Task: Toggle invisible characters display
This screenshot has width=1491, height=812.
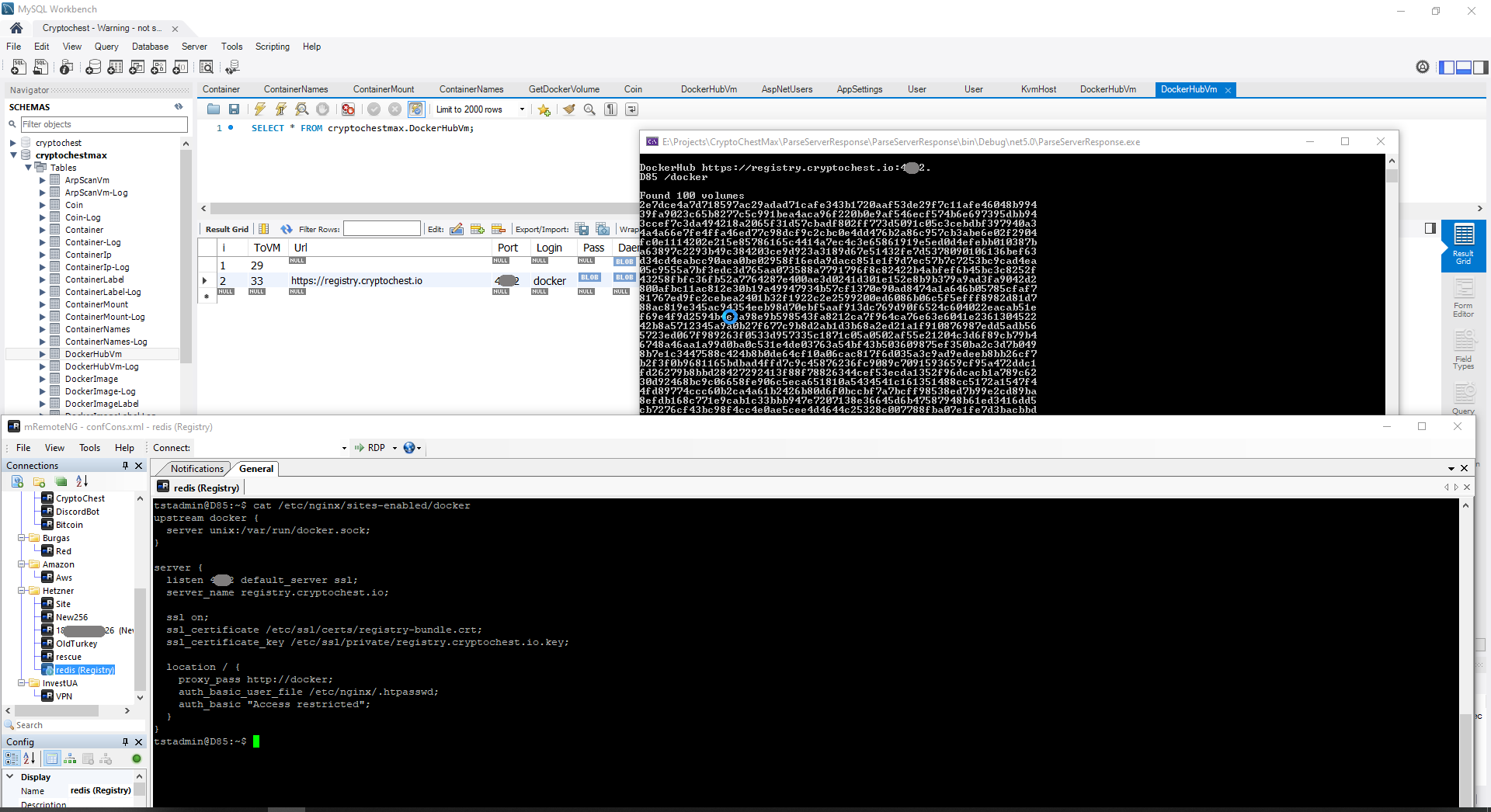Action: [611, 109]
